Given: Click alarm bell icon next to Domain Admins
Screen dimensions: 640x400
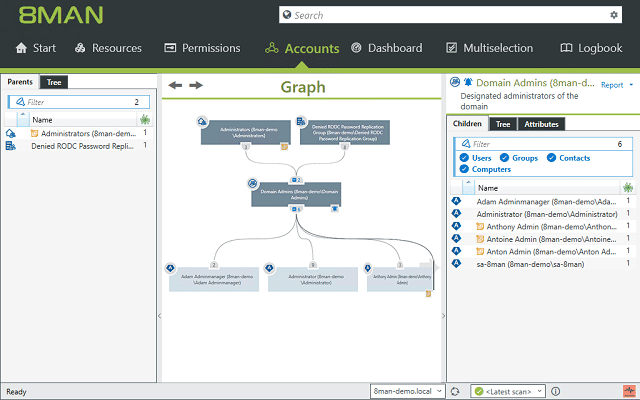Looking at the screenshot, I should 468,82.
